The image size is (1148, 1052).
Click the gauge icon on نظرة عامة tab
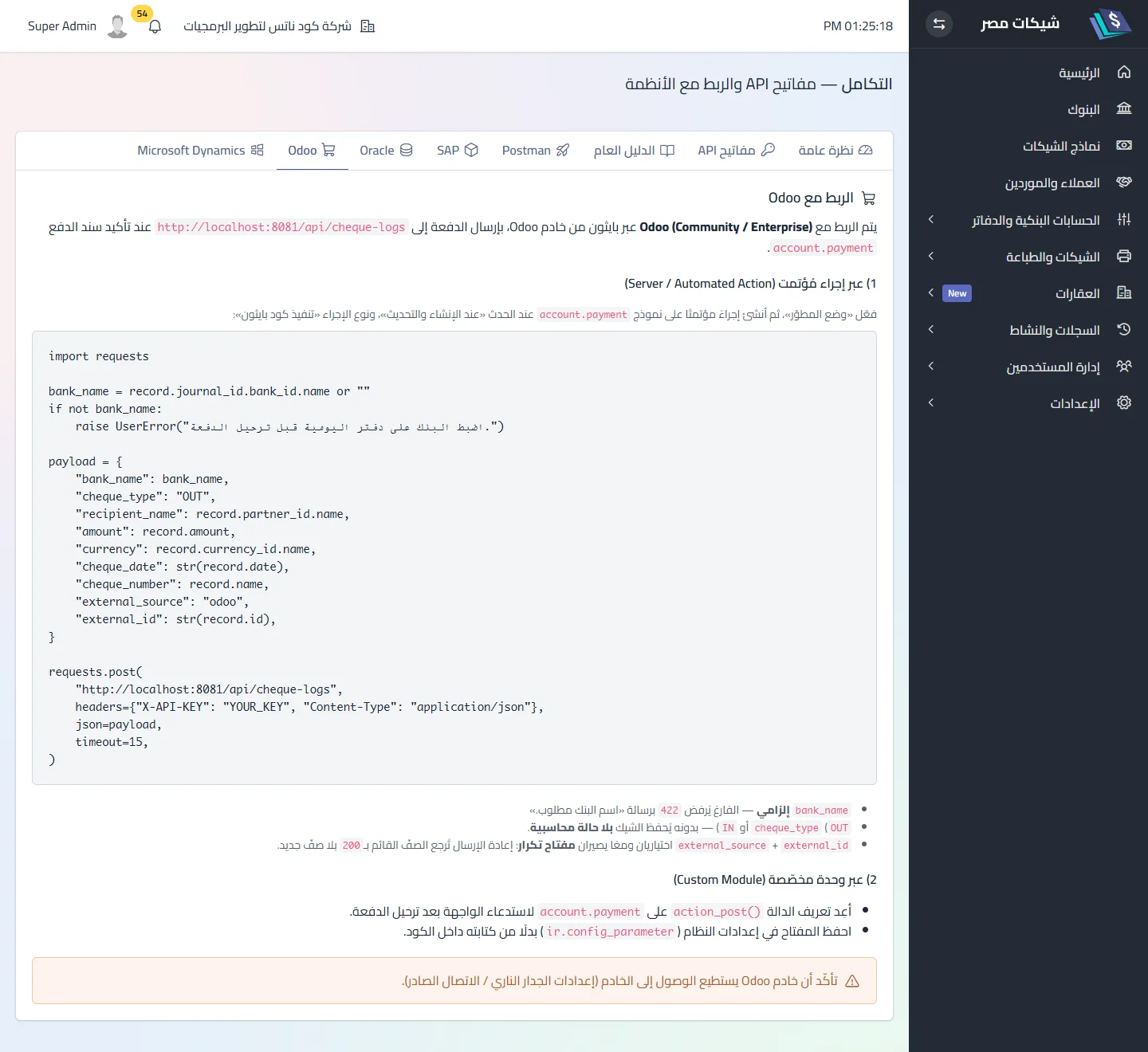[x=866, y=150]
